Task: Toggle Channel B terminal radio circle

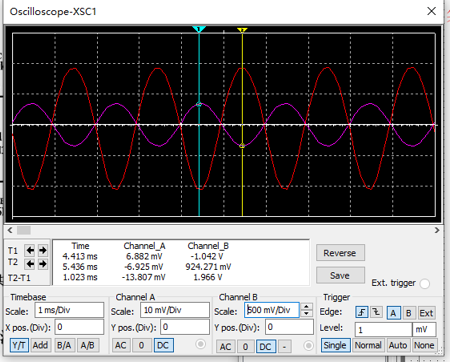Action: 309,346
